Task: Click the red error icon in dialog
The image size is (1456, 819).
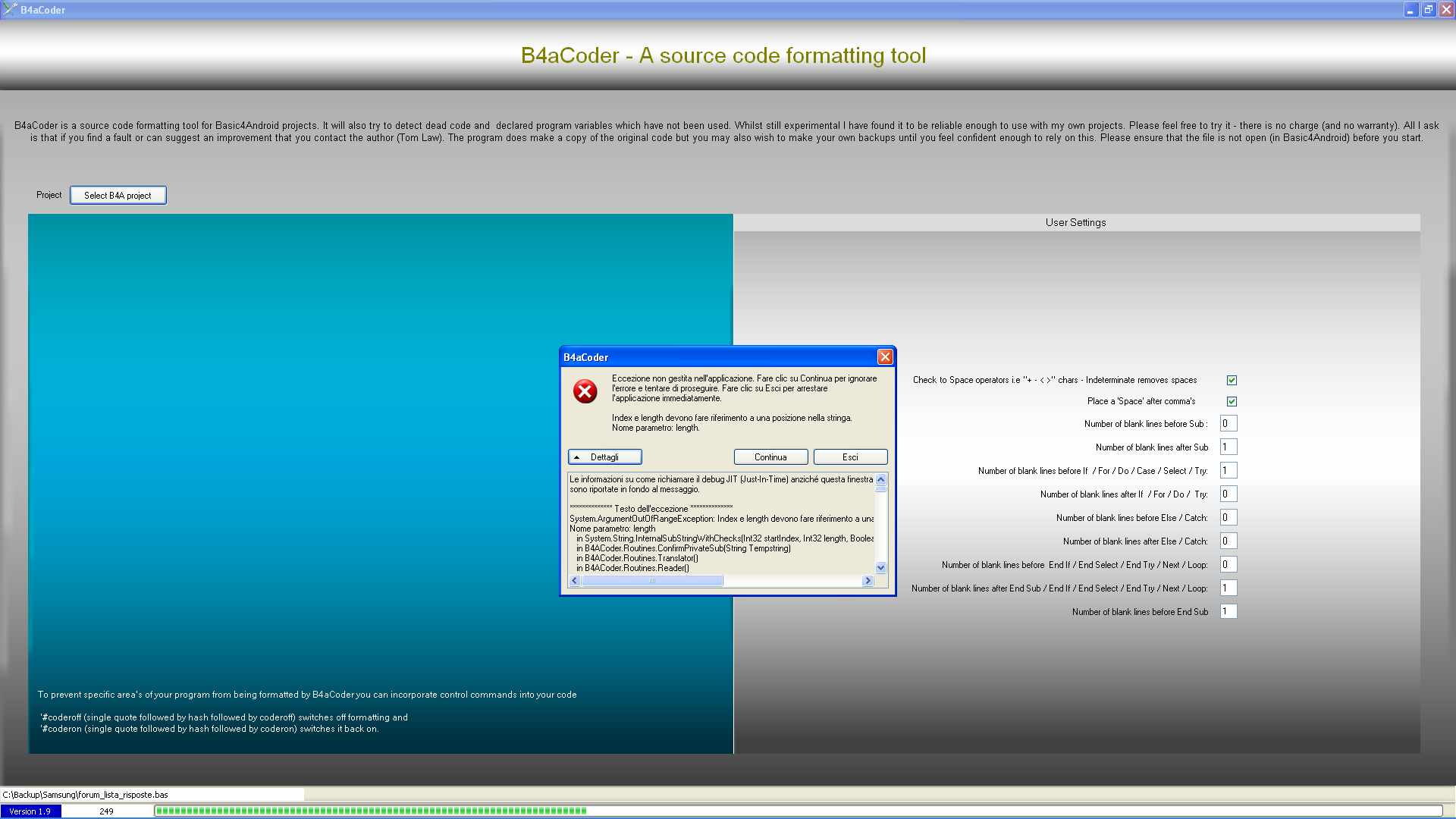Action: click(x=585, y=391)
